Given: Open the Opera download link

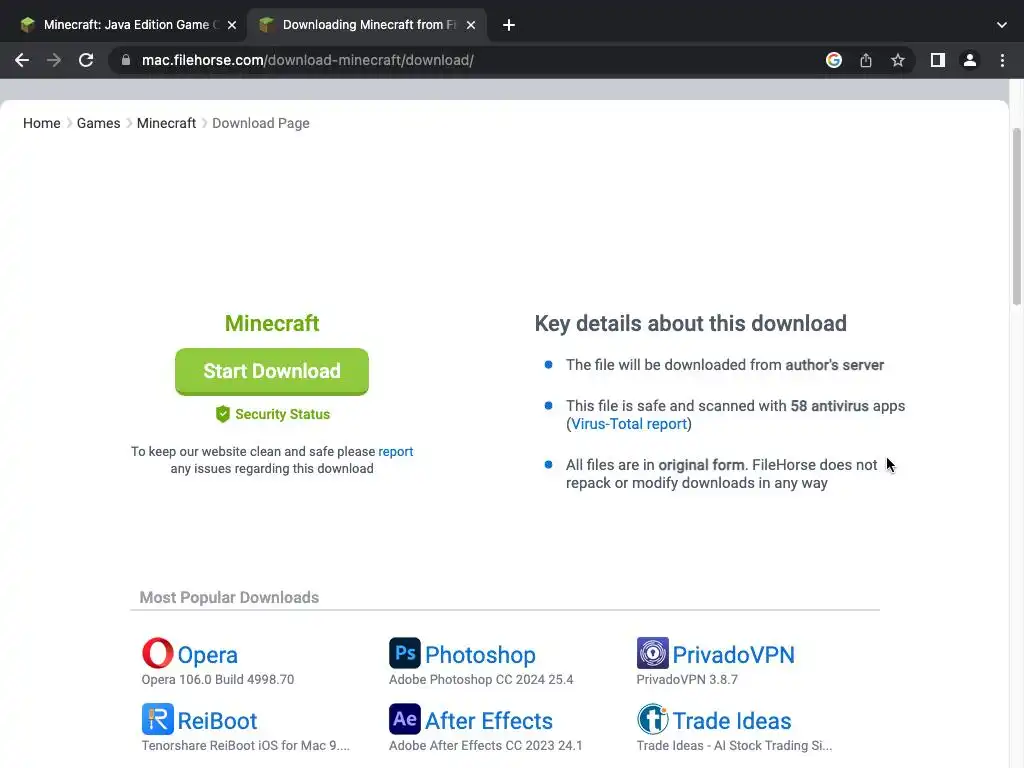Looking at the screenshot, I should 208,655.
